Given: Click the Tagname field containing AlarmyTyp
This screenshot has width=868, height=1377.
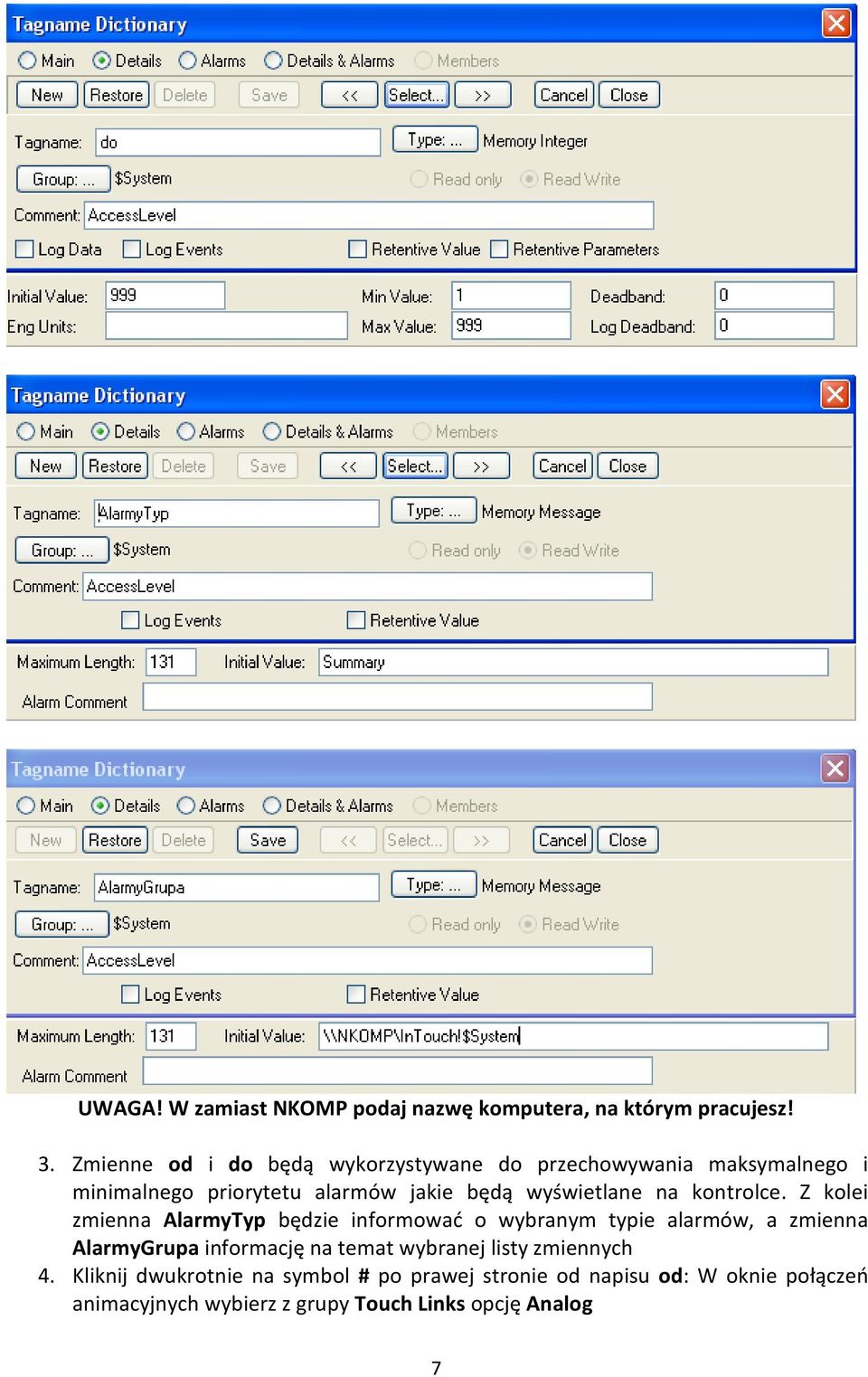Looking at the screenshot, I should pos(237,513).
